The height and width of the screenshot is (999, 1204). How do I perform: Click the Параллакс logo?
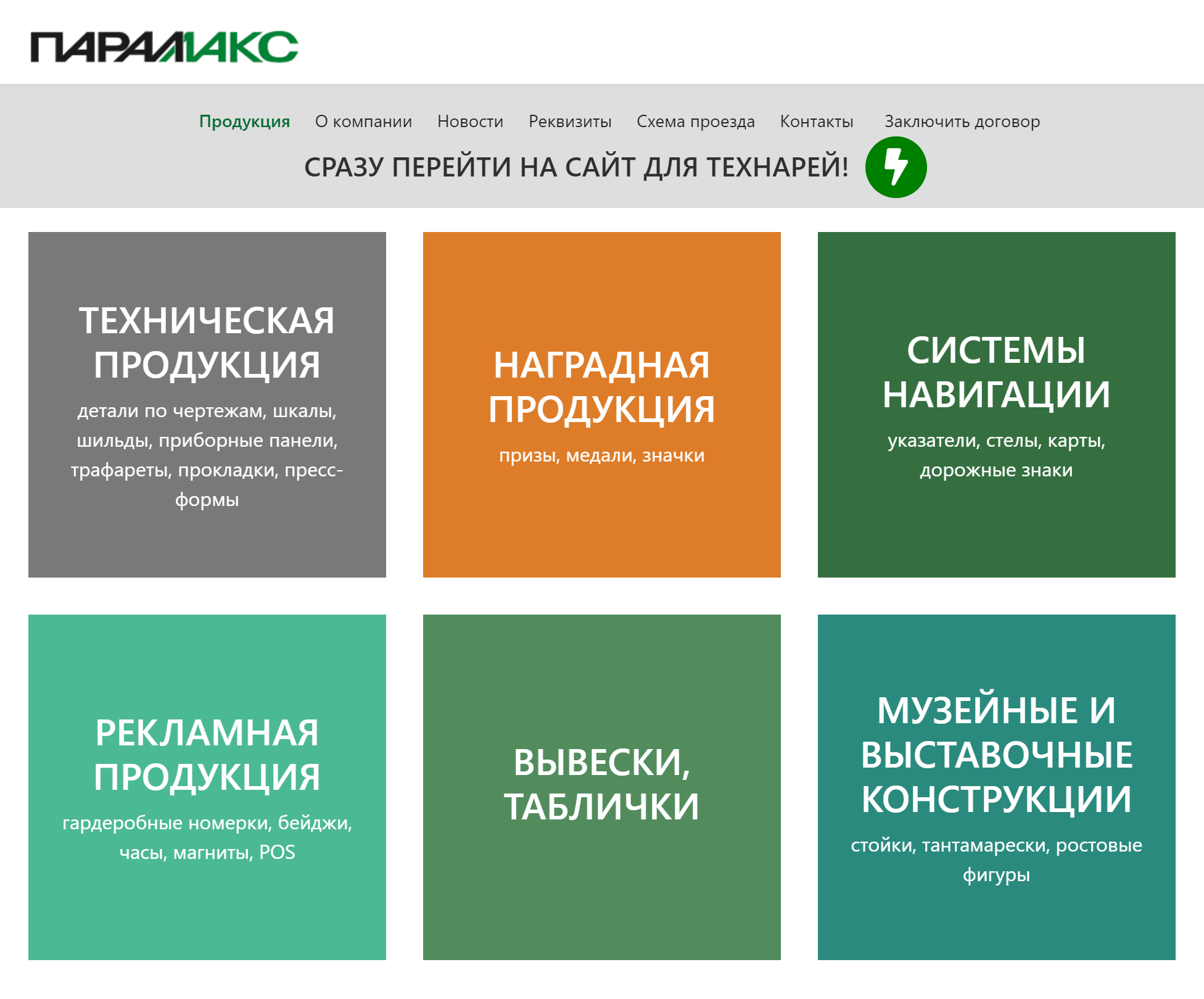pos(164,47)
